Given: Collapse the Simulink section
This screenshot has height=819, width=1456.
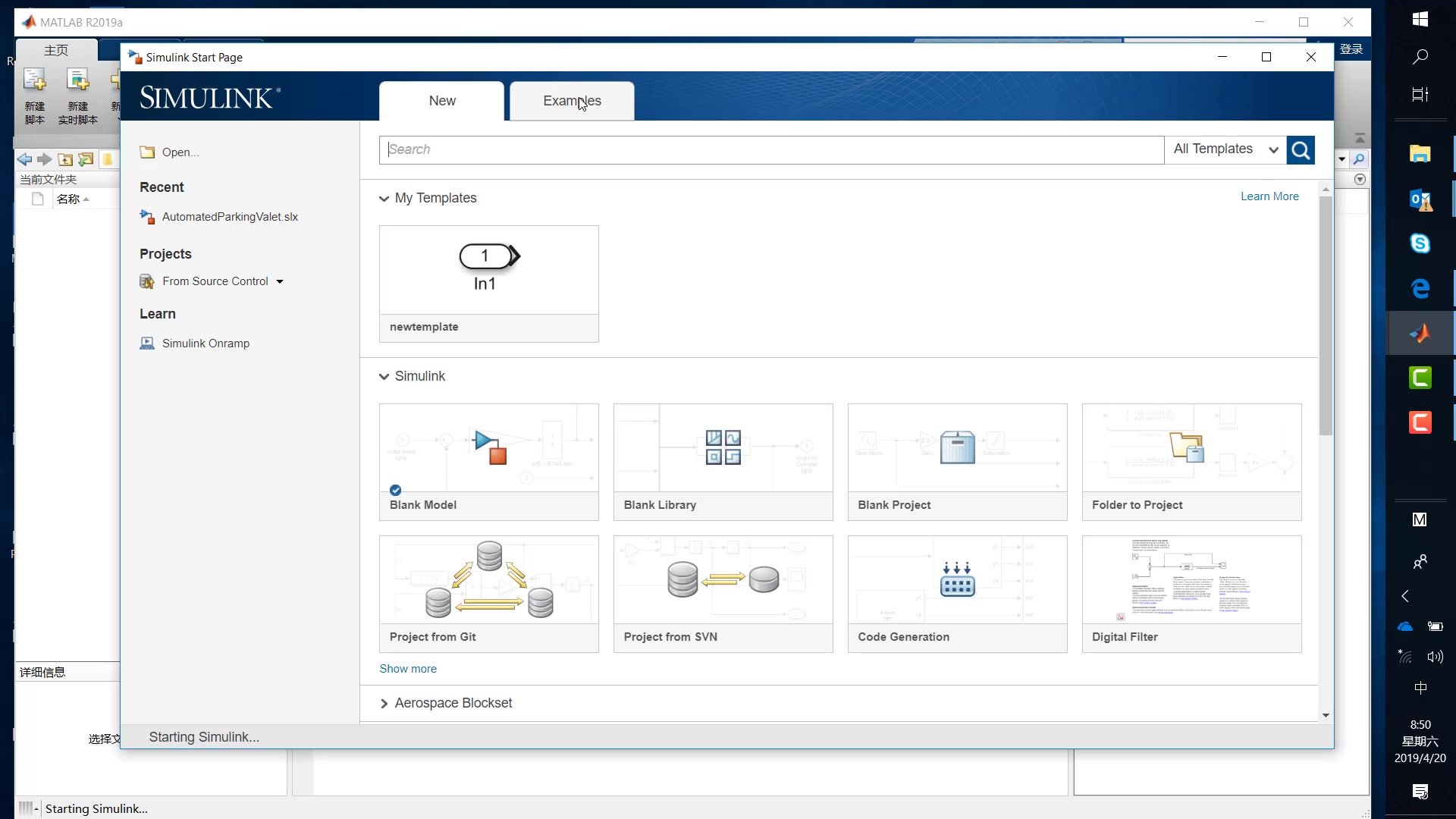Looking at the screenshot, I should [384, 377].
